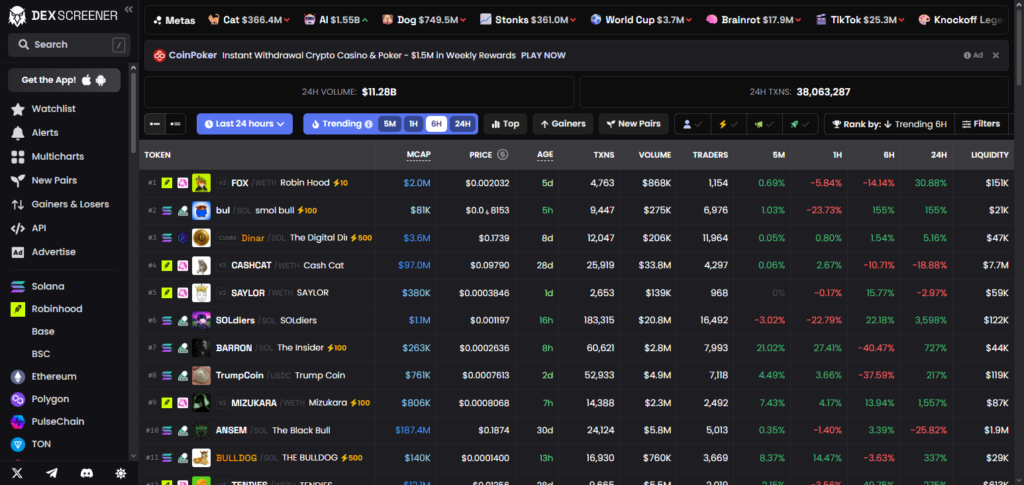Toggle the ads (megaphone) filter
Image resolution: width=1024 pixels, height=485 pixels.
[x=764, y=124]
